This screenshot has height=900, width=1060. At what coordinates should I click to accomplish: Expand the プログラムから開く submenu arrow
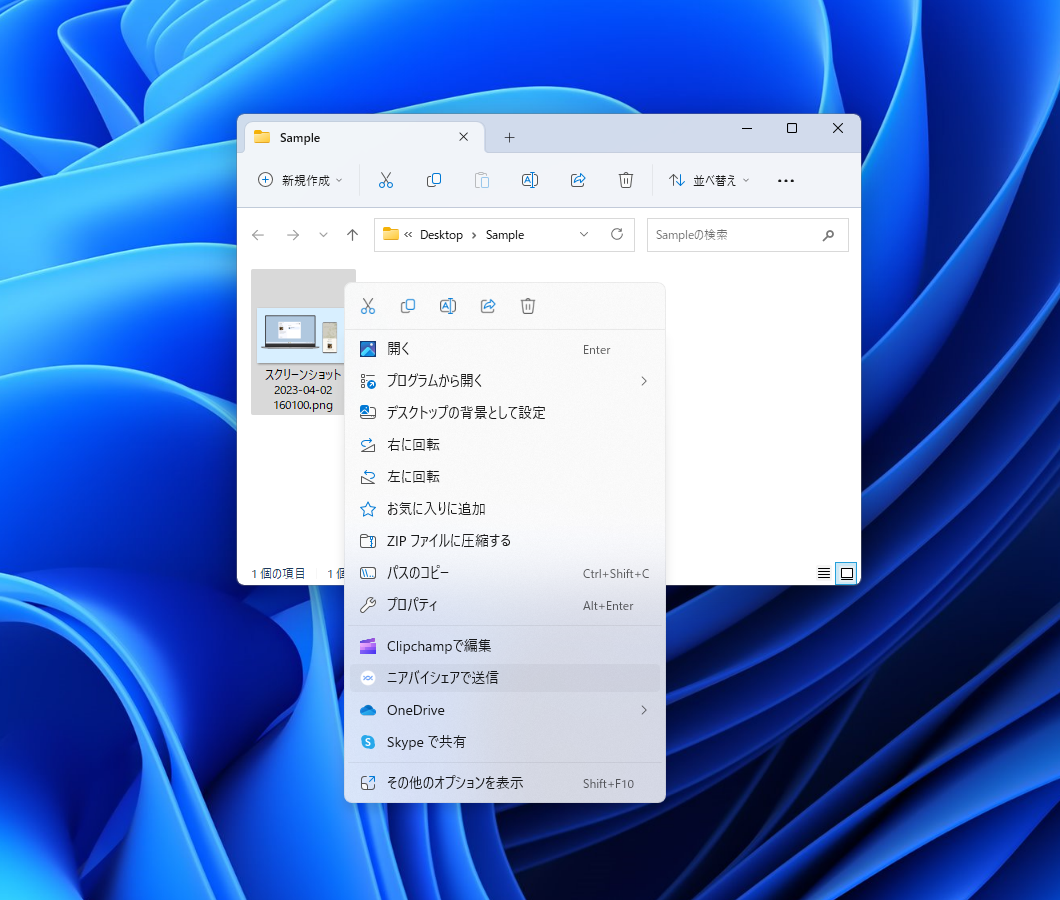click(644, 381)
